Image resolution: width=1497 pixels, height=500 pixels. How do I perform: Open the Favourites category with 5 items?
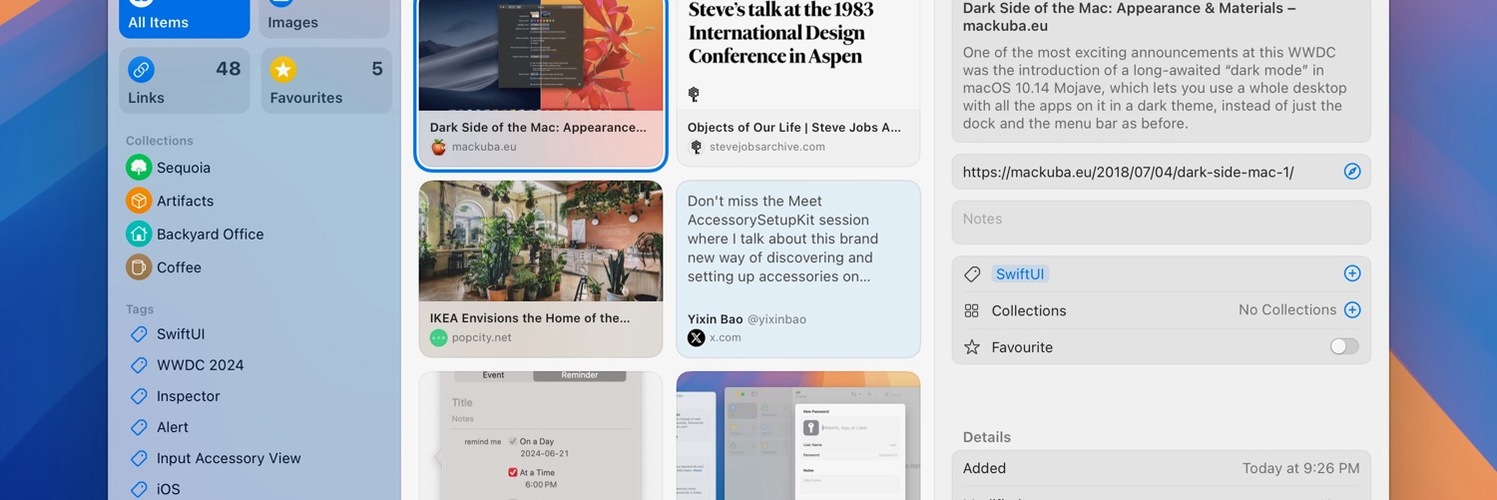[x=326, y=81]
